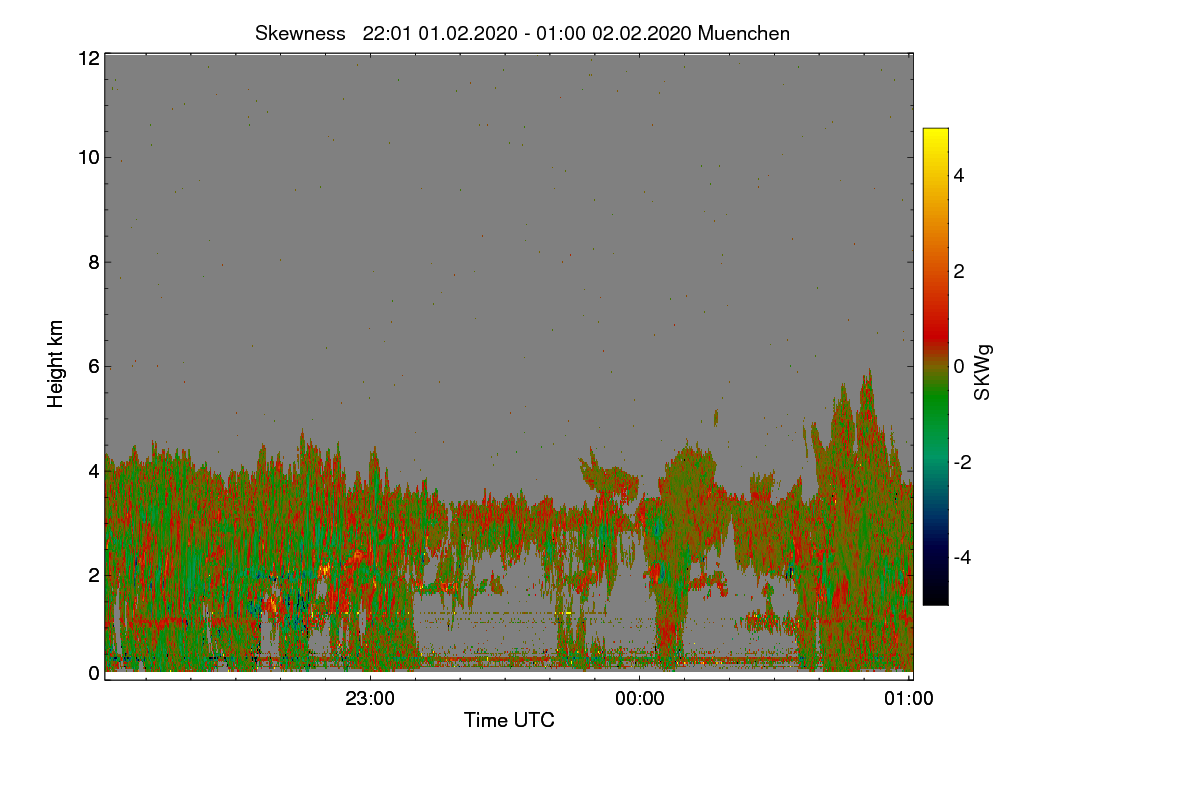Click the 0 km height tick label
This screenshot has height=800, width=1200.
pyautogui.click(x=94, y=673)
